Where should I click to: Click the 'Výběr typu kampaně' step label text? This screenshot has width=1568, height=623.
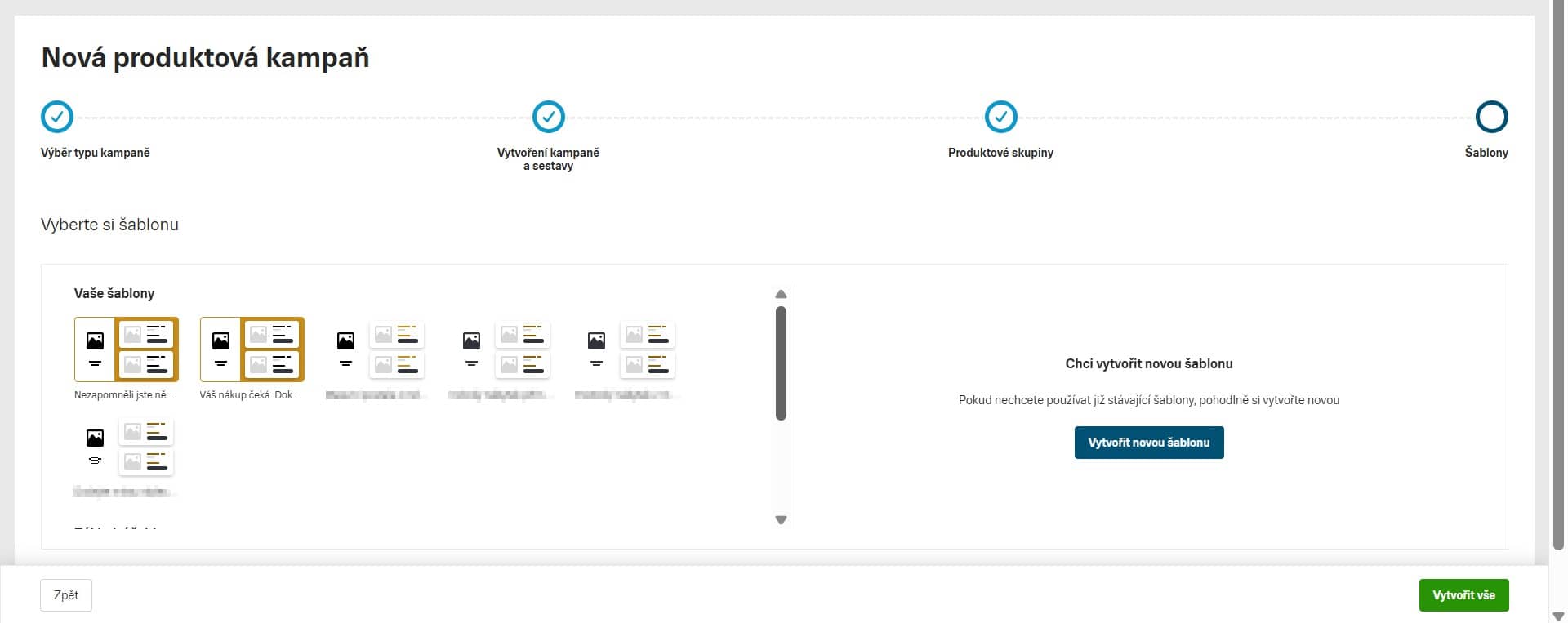click(96, 153)
